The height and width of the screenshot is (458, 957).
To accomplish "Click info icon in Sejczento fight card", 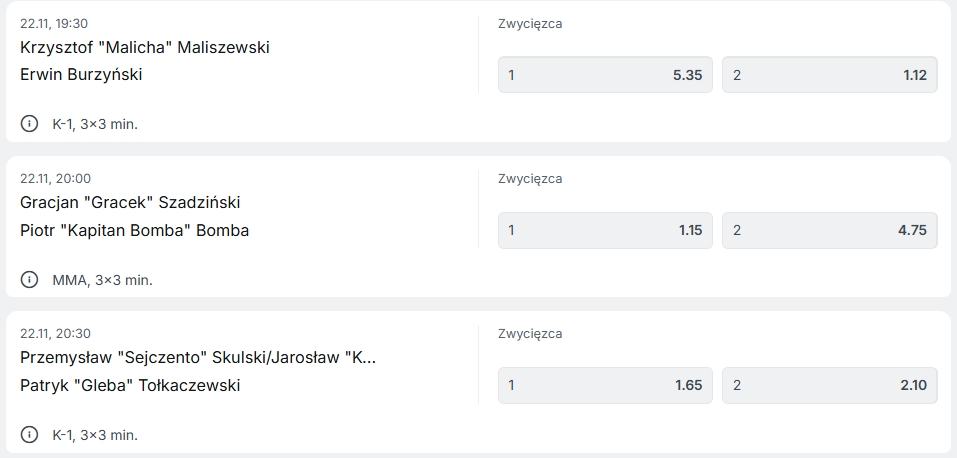I will coord(30,435).
